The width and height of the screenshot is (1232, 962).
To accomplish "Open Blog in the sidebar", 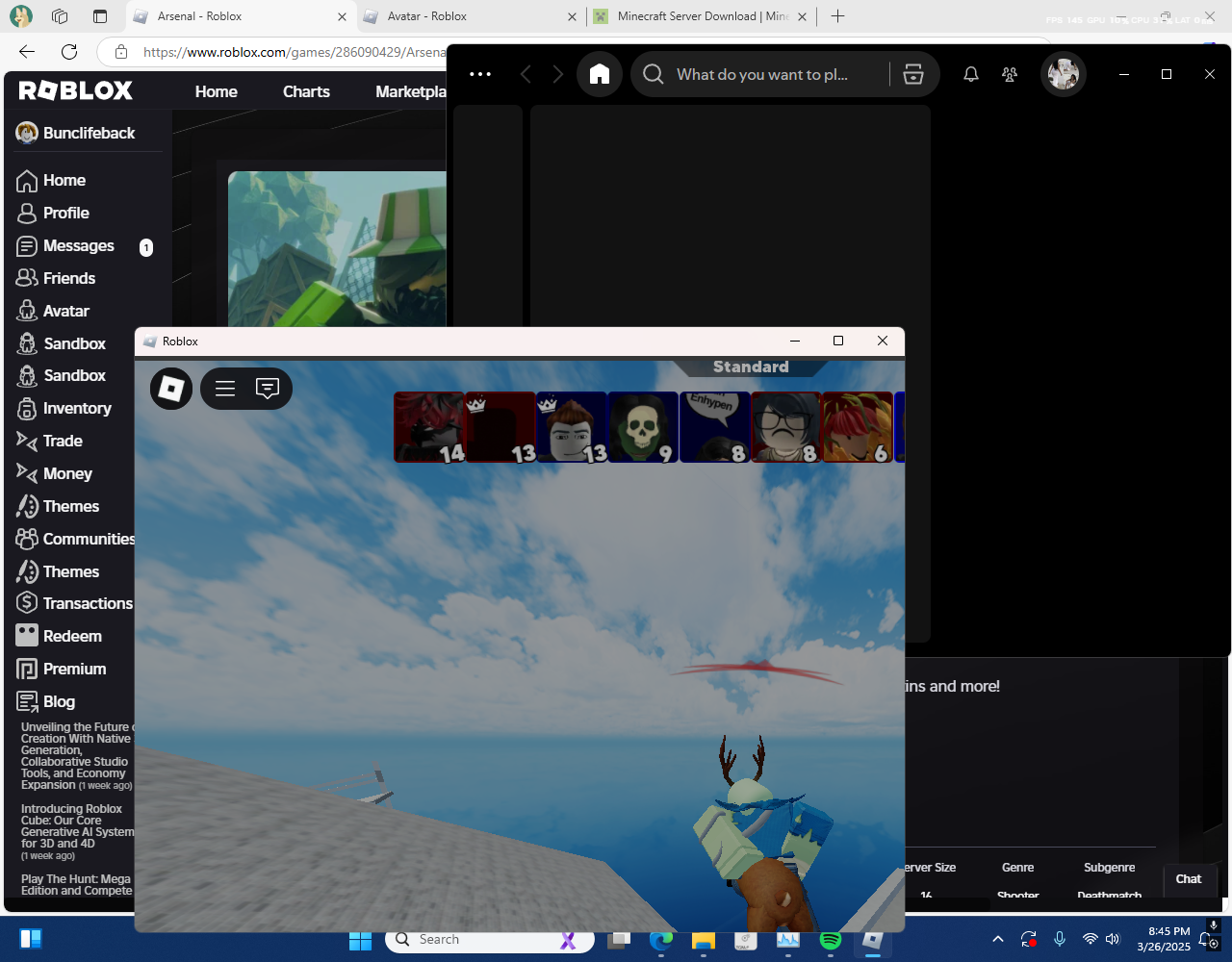I will pyautogui.click(x=45, y=701).
